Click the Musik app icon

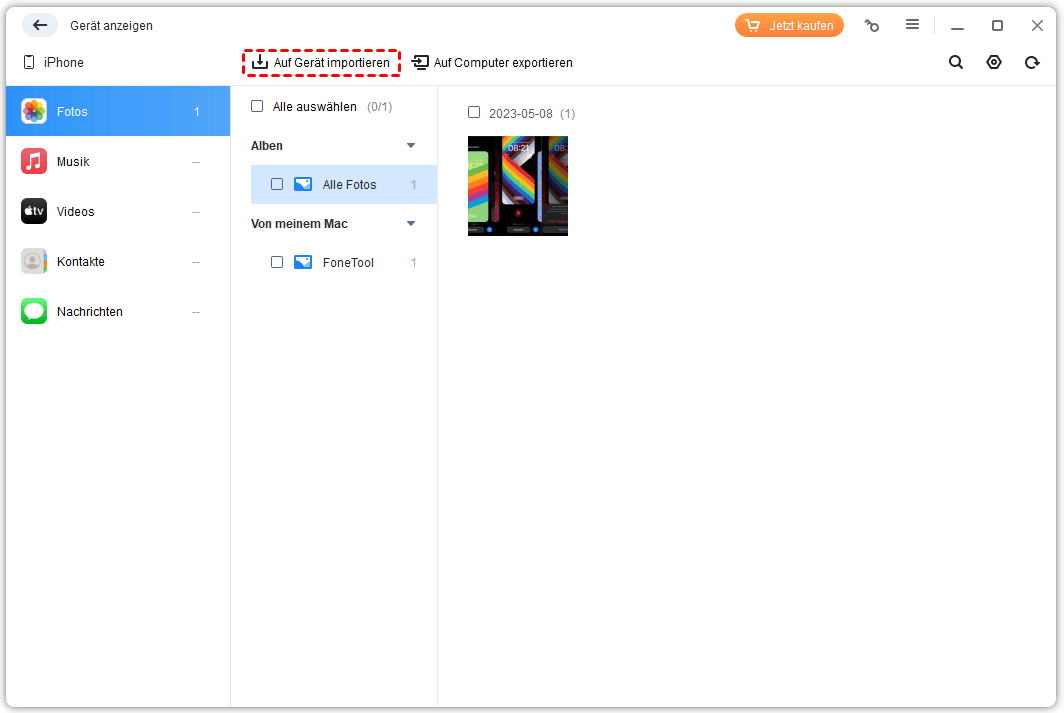[34, 162]
